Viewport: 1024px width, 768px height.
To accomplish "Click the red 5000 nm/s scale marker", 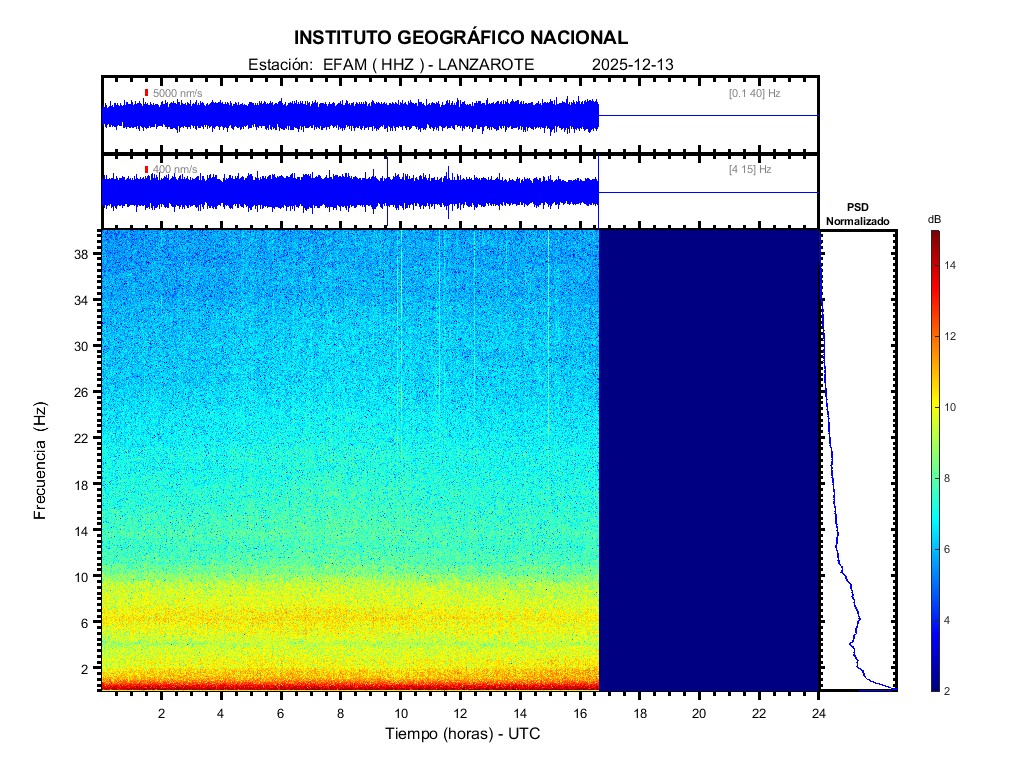I will (x=146, y=93).
